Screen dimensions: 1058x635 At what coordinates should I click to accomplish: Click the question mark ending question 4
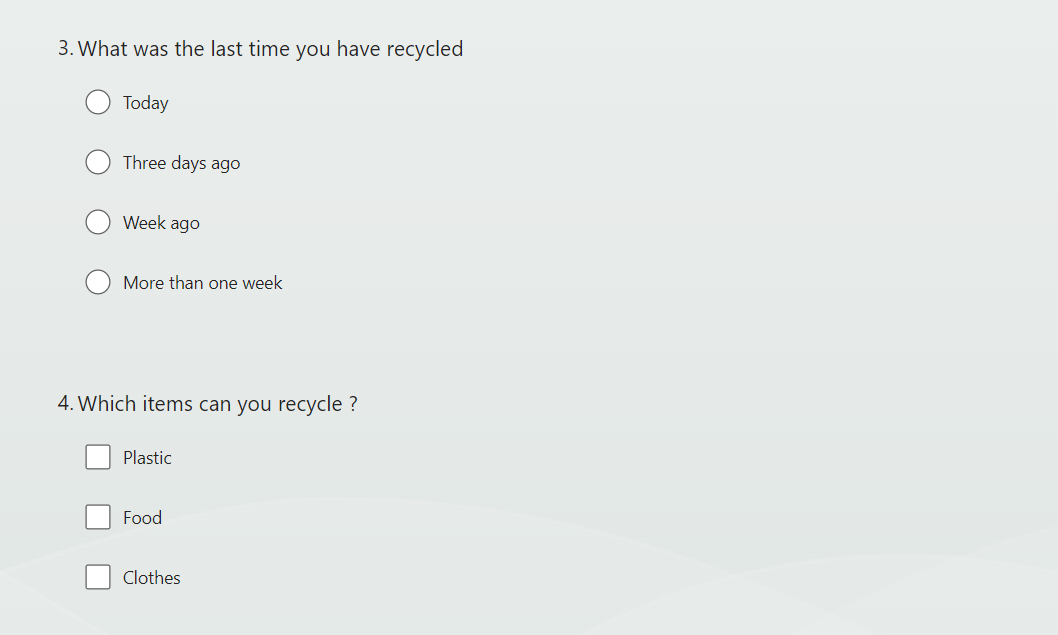click(353, 404)
